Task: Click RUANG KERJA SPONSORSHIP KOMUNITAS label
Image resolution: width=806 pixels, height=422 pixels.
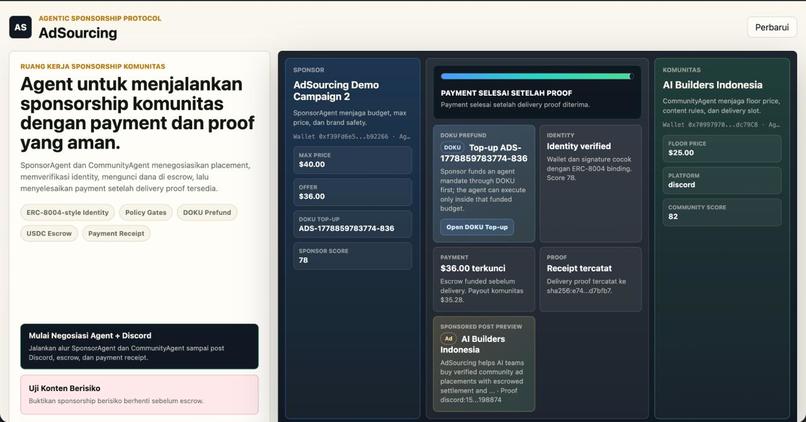Action: coord(93,66)
